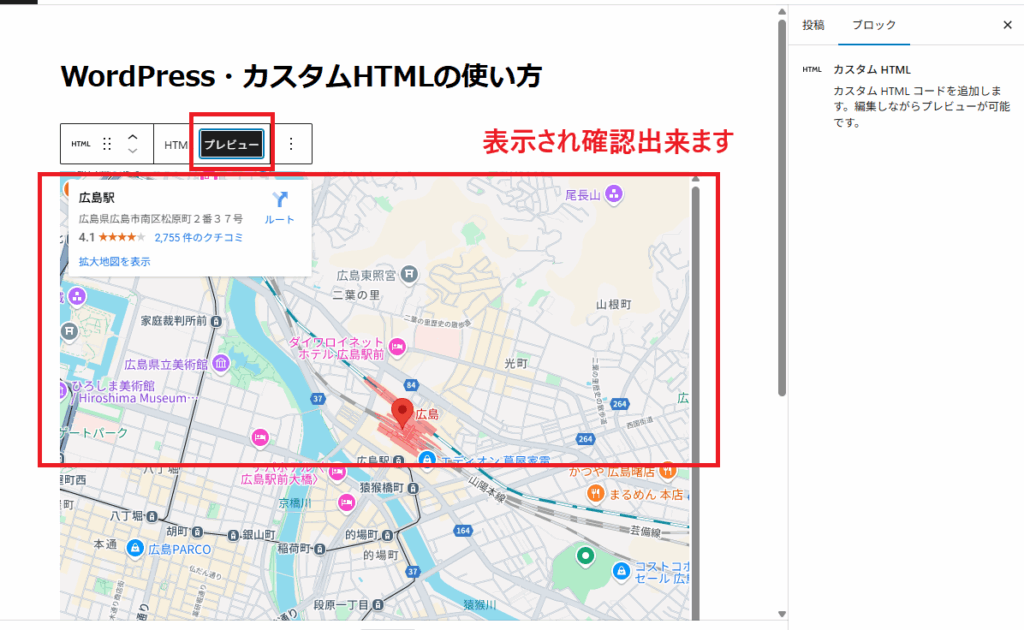Click the 尾長山 purple map marker
Screen dimensions: 1024x630
pyautogui.click(x=613, y=194)
